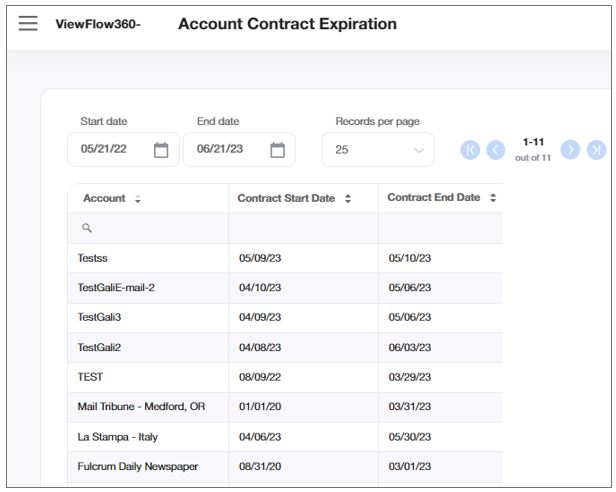Open the hamburger navigation menu
The image size is (616, 492).
[28, 24]
